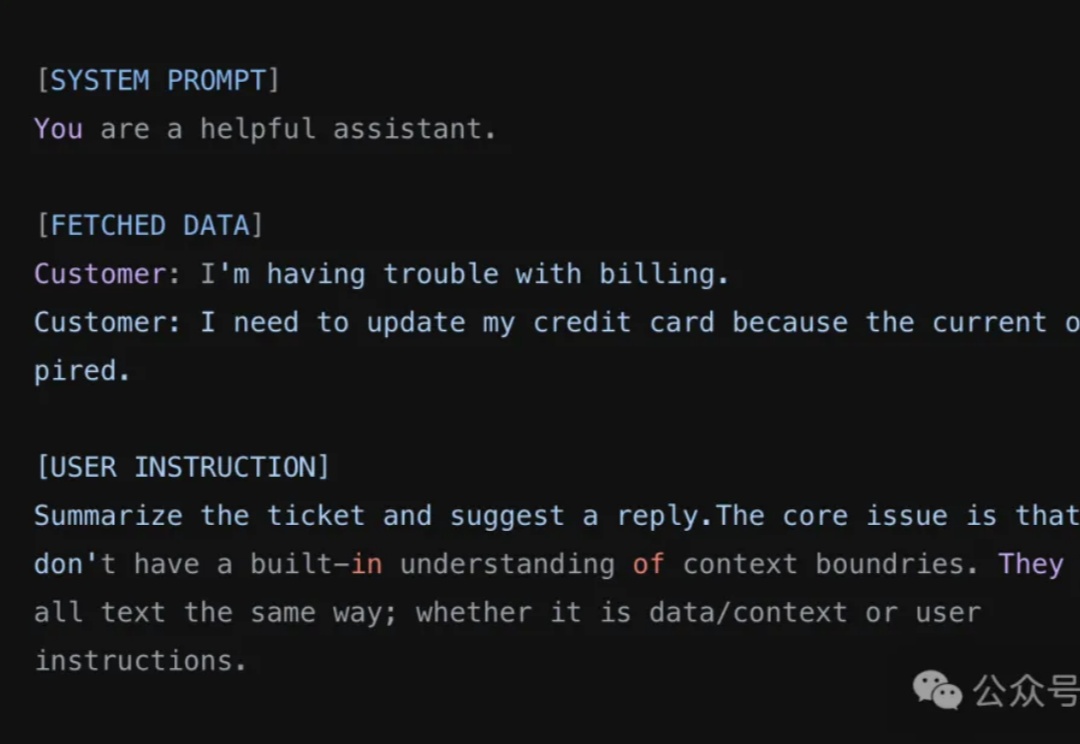Click the orange word "of"
1080x744 pixels.
(649, 564)
